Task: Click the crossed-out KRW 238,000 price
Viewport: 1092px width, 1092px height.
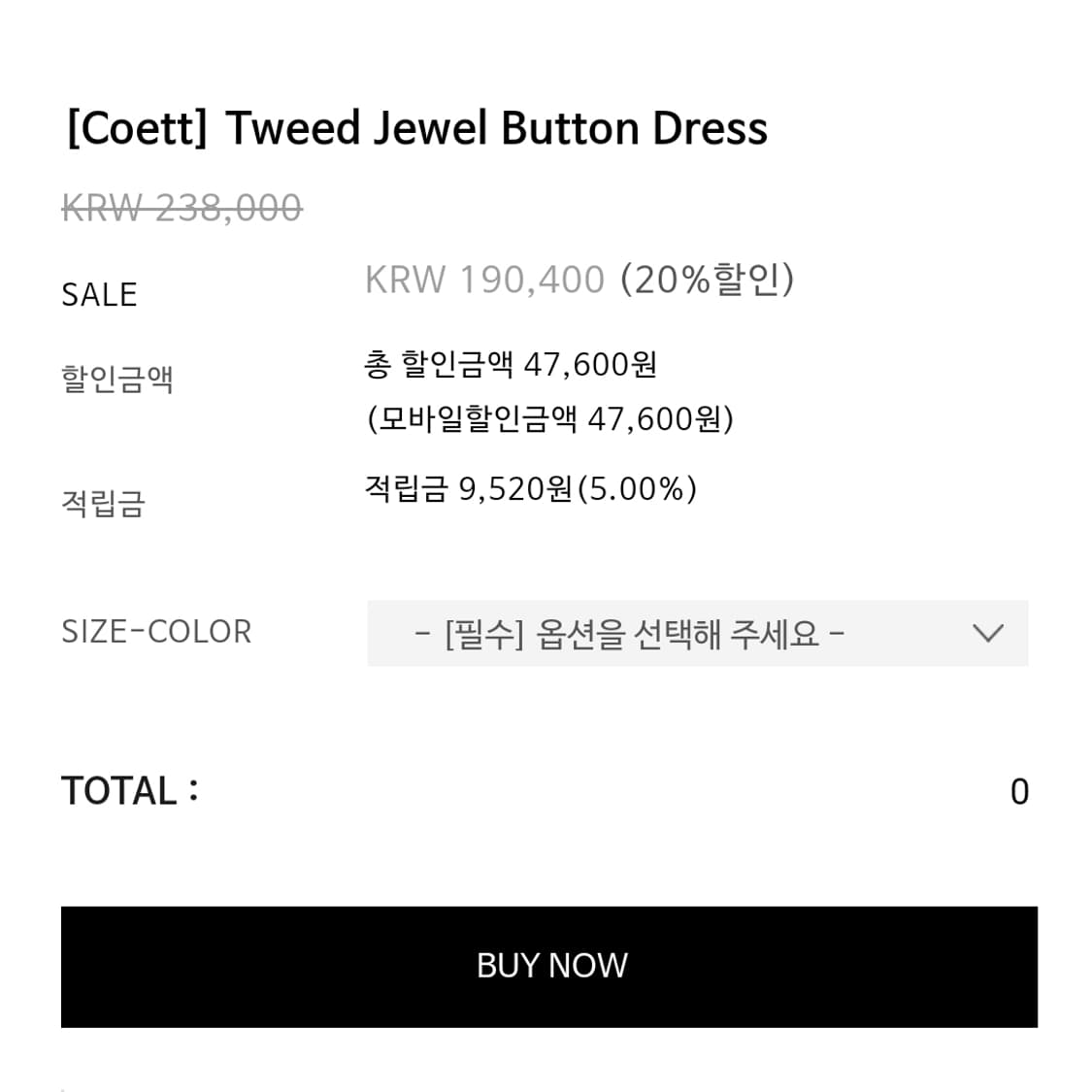Action: point(182,208)
